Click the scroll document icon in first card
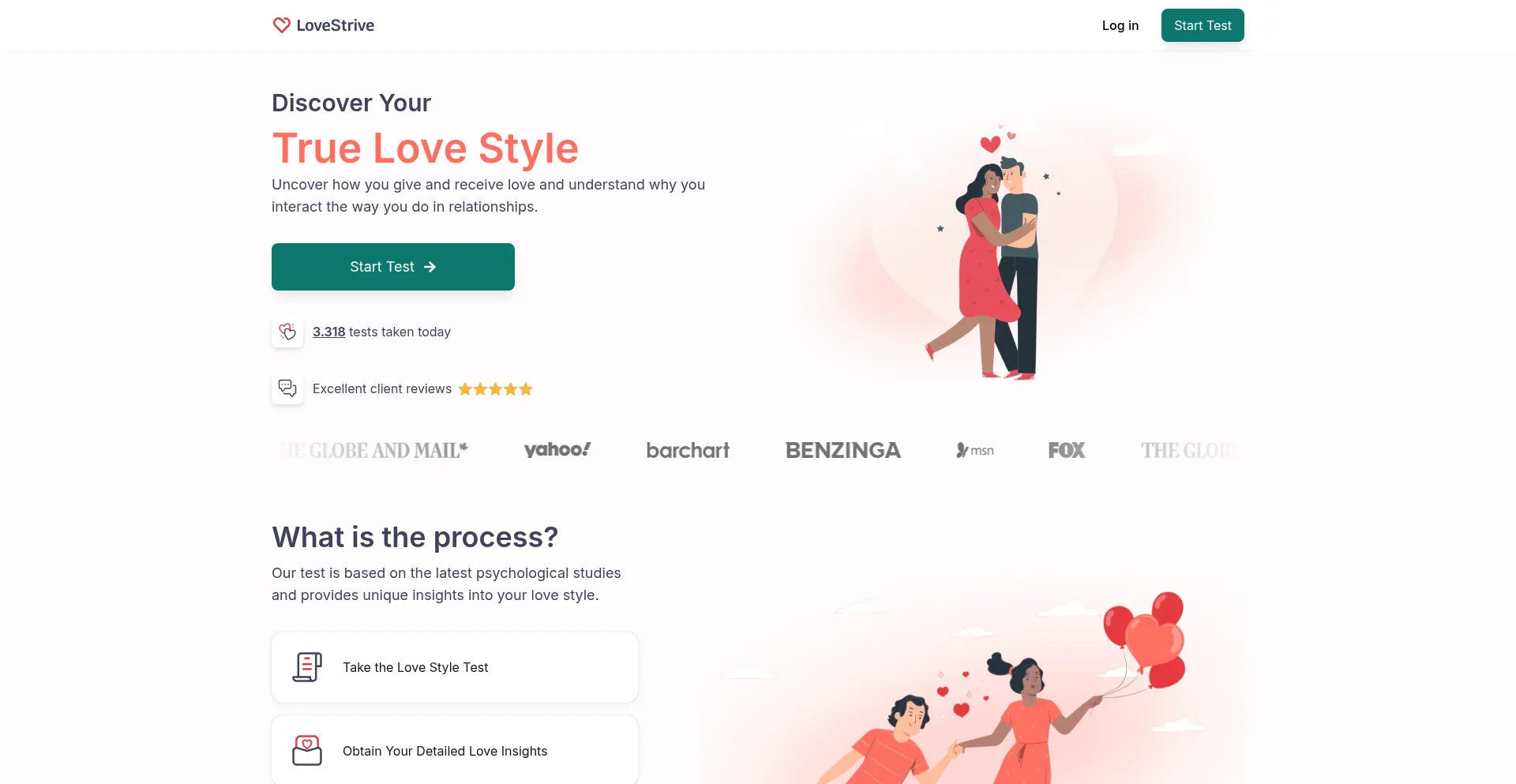This screenshot has width=1516, height=784. click(307, 667)
